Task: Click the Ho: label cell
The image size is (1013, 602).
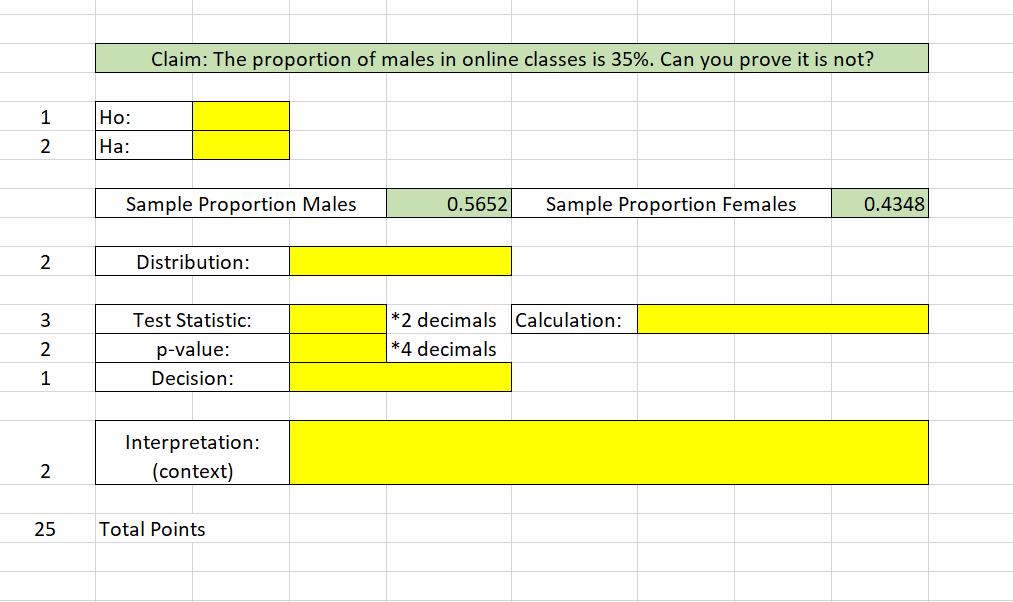Action: click(143, 116)
